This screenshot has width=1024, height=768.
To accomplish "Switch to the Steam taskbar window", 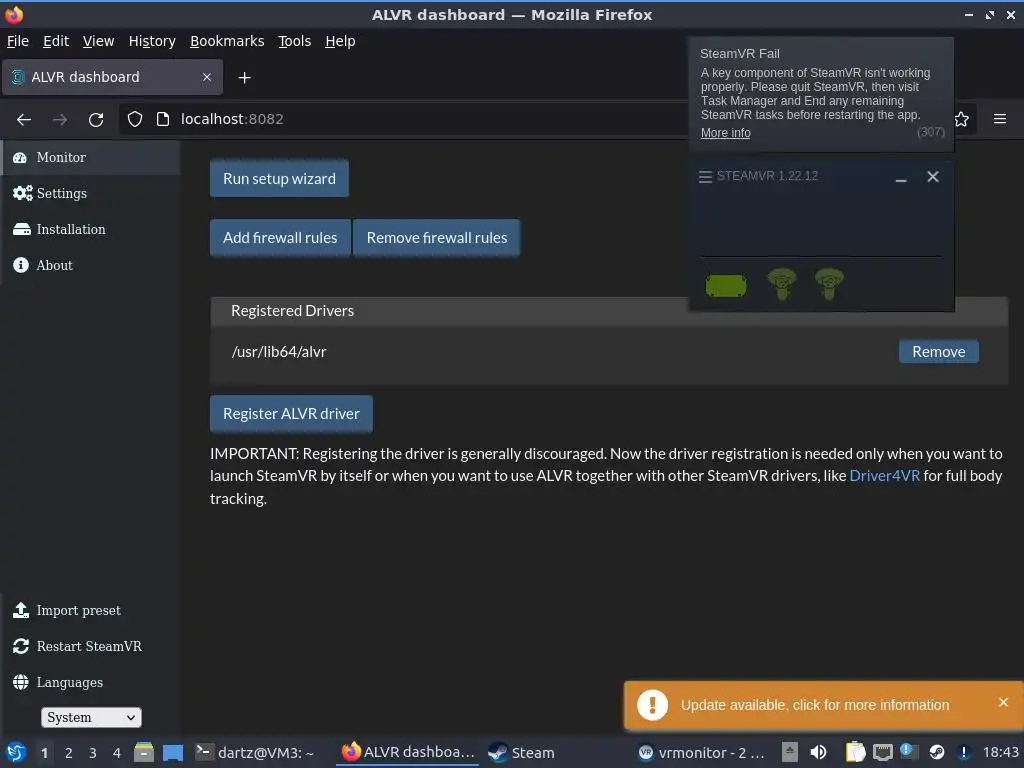I will point(522,752).
